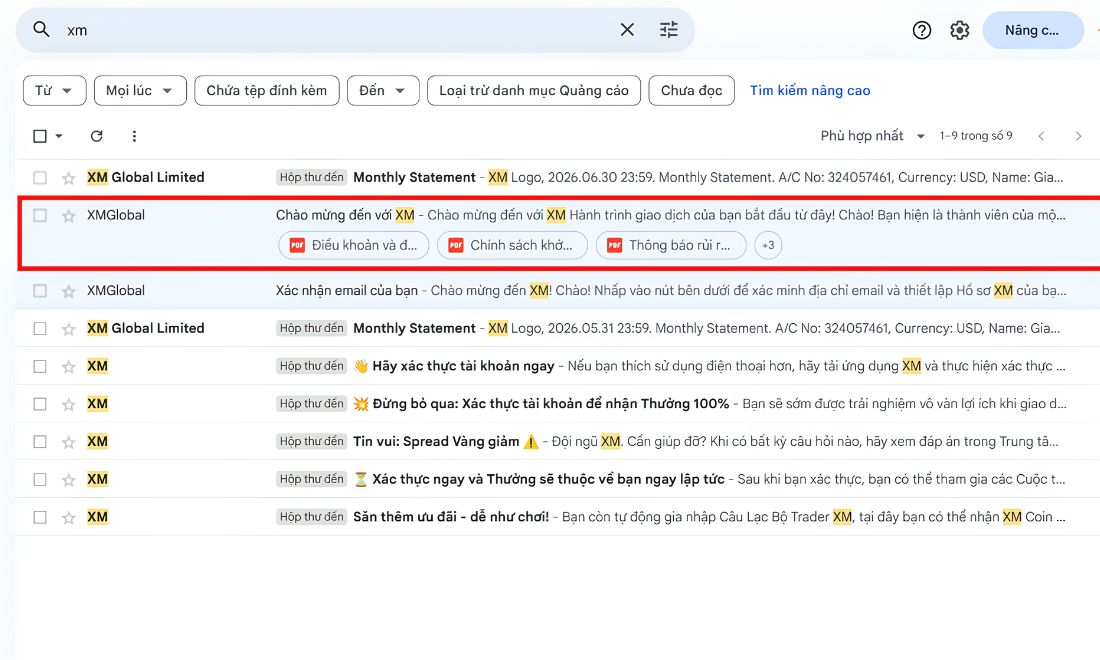Open the Settings gear icon
1100x660 pixels.
960,30
